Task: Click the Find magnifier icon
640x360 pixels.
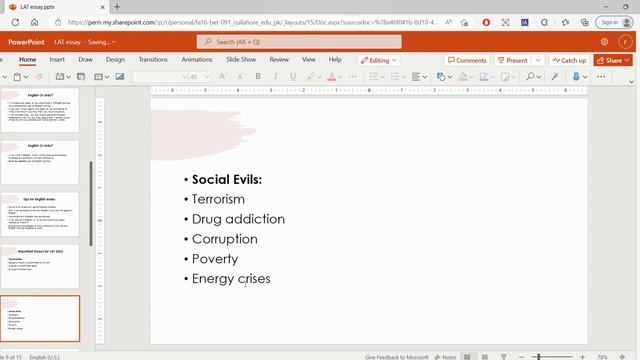Action: tap(530, 76)
